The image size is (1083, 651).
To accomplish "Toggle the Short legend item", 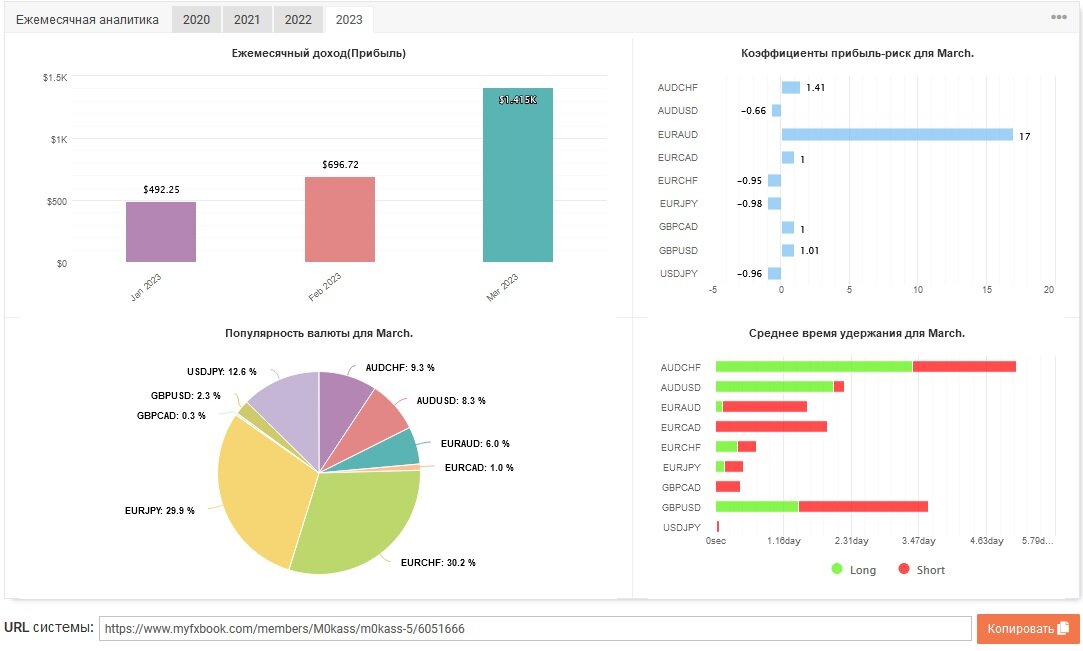I will (x=921, y=570).
